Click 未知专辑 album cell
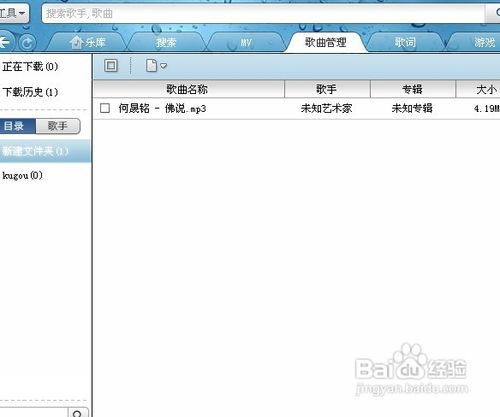Image resolution: width=500 pixels, height=417 pixels. pyautogui.click(x=412, y=108)
